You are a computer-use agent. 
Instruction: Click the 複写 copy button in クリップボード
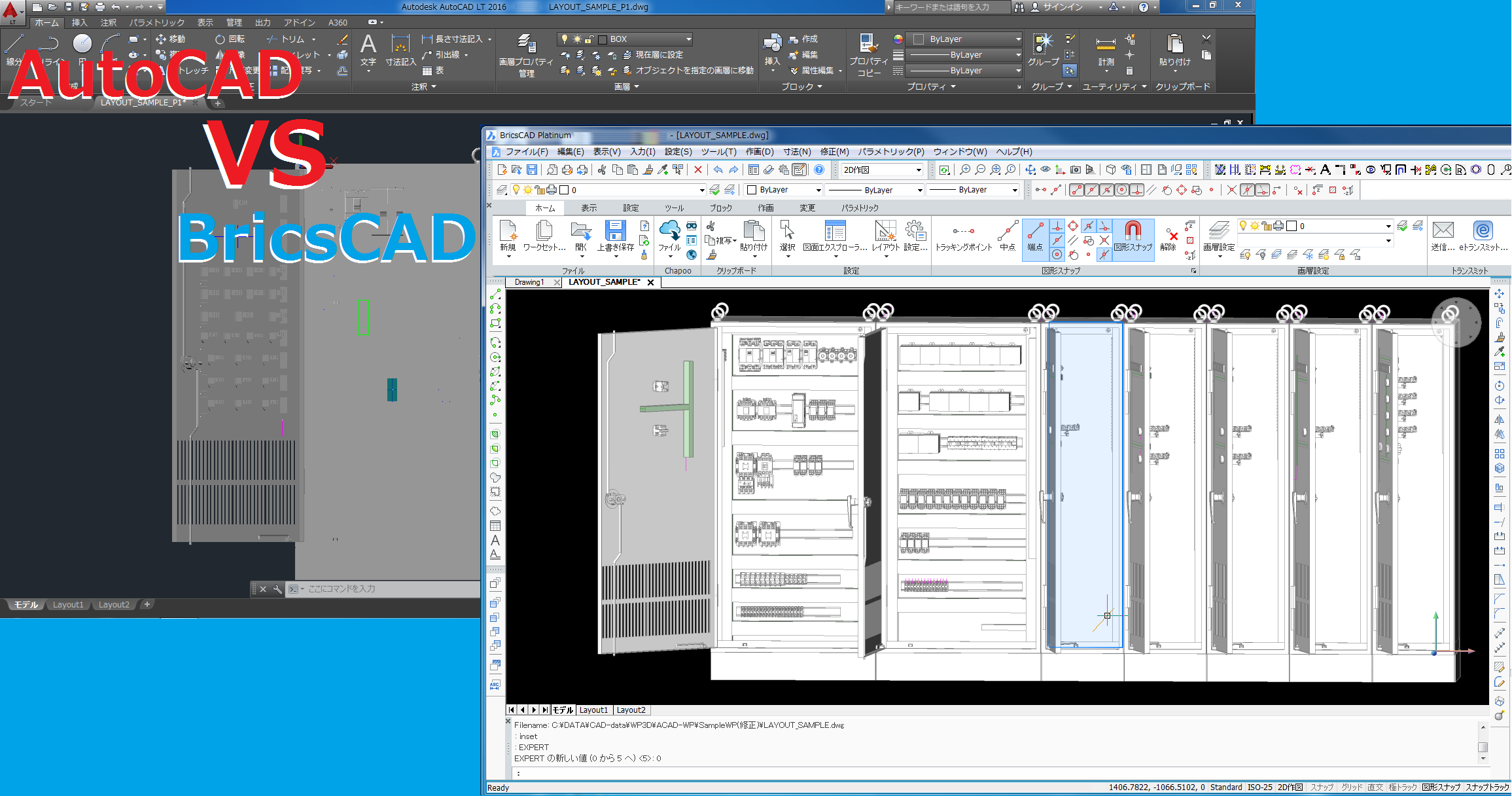tap(720, 240)
